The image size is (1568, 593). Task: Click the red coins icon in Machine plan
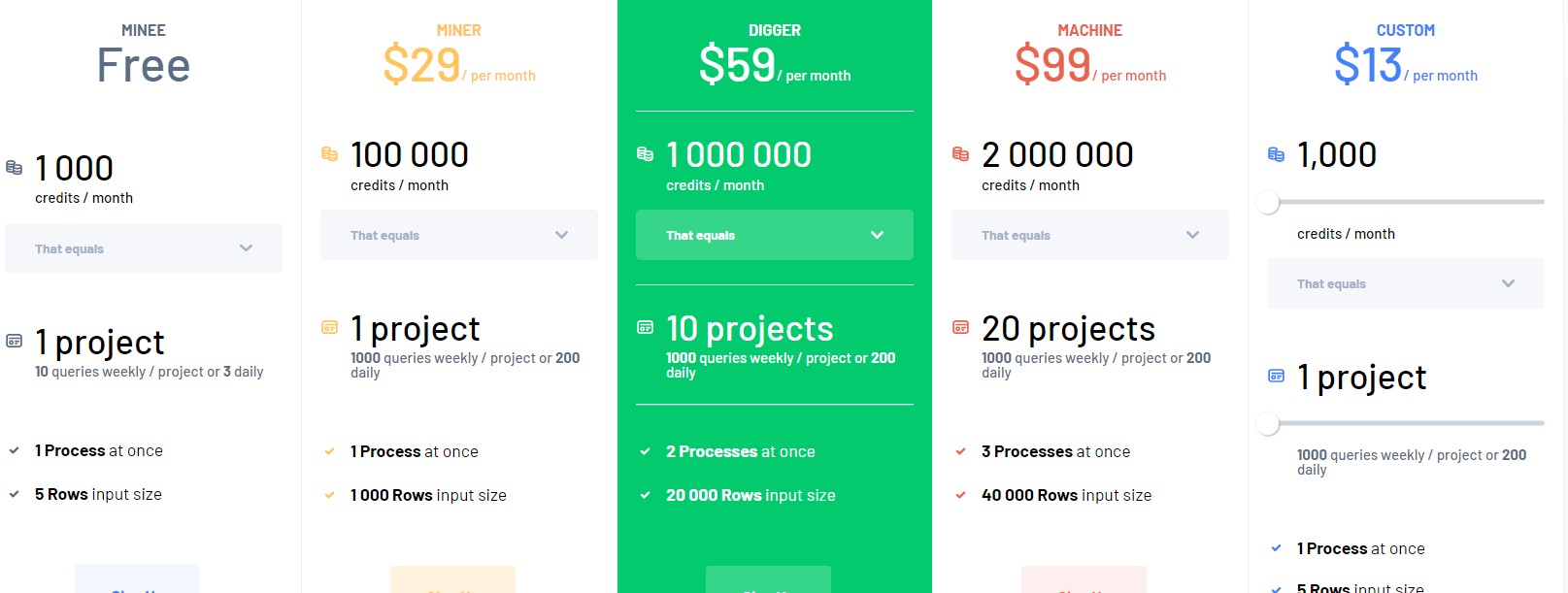click(961, 154)
